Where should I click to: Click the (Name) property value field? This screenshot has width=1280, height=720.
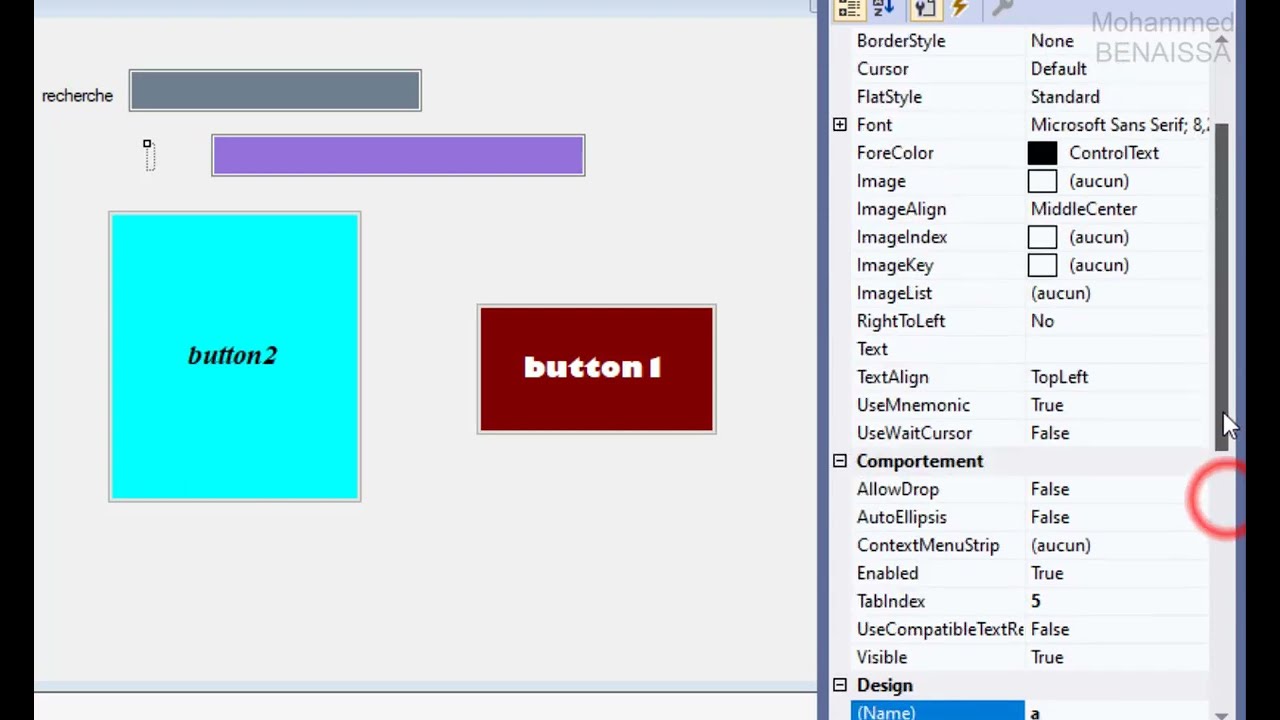1117,712
